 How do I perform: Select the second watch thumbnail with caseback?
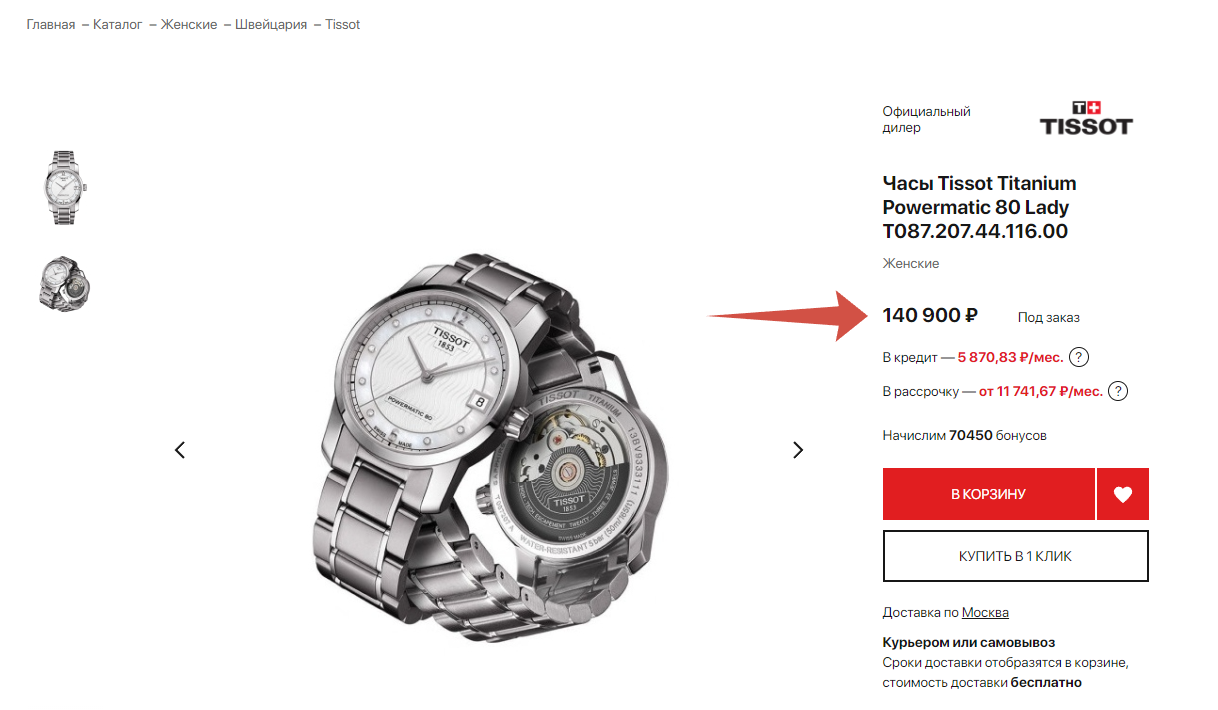66,283
